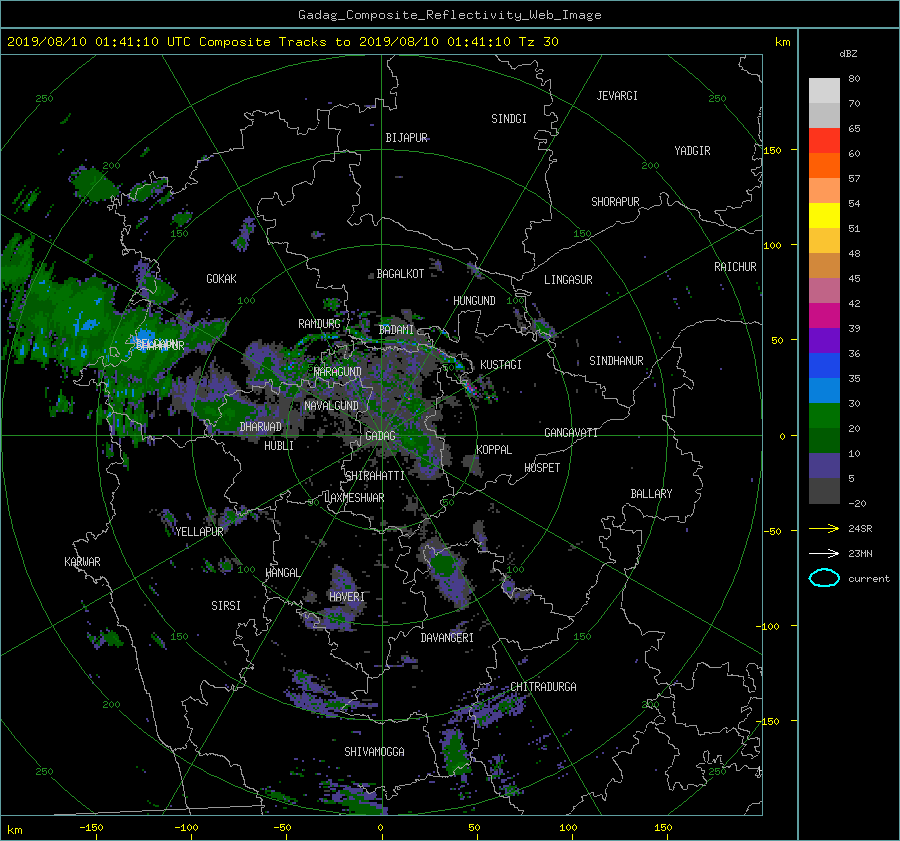This screenshot has height=841, width=900.
Task: Click the HUNGUND city label
Action: [474, 301]
